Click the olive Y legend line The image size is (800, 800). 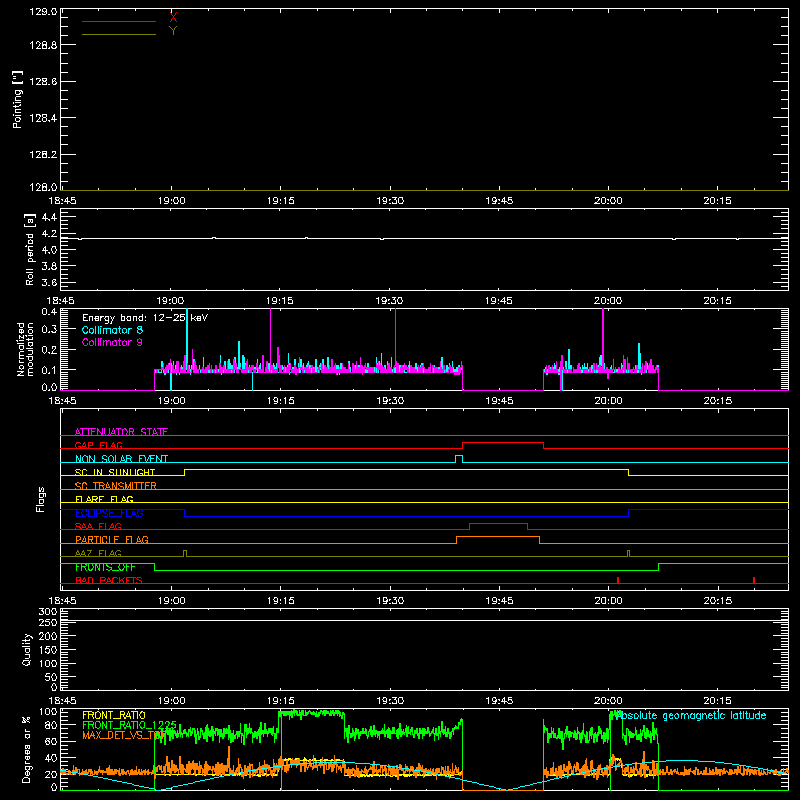[119, 34]
